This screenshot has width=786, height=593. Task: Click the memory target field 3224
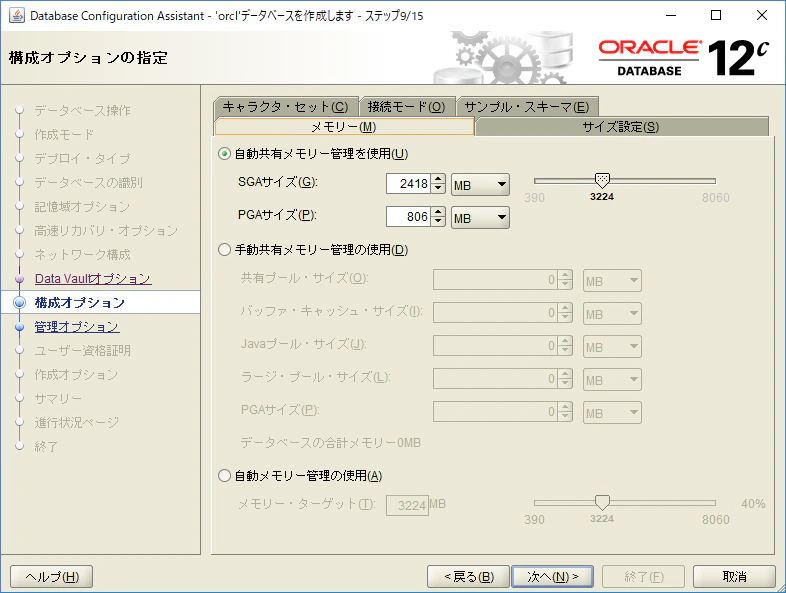[408, 505]
